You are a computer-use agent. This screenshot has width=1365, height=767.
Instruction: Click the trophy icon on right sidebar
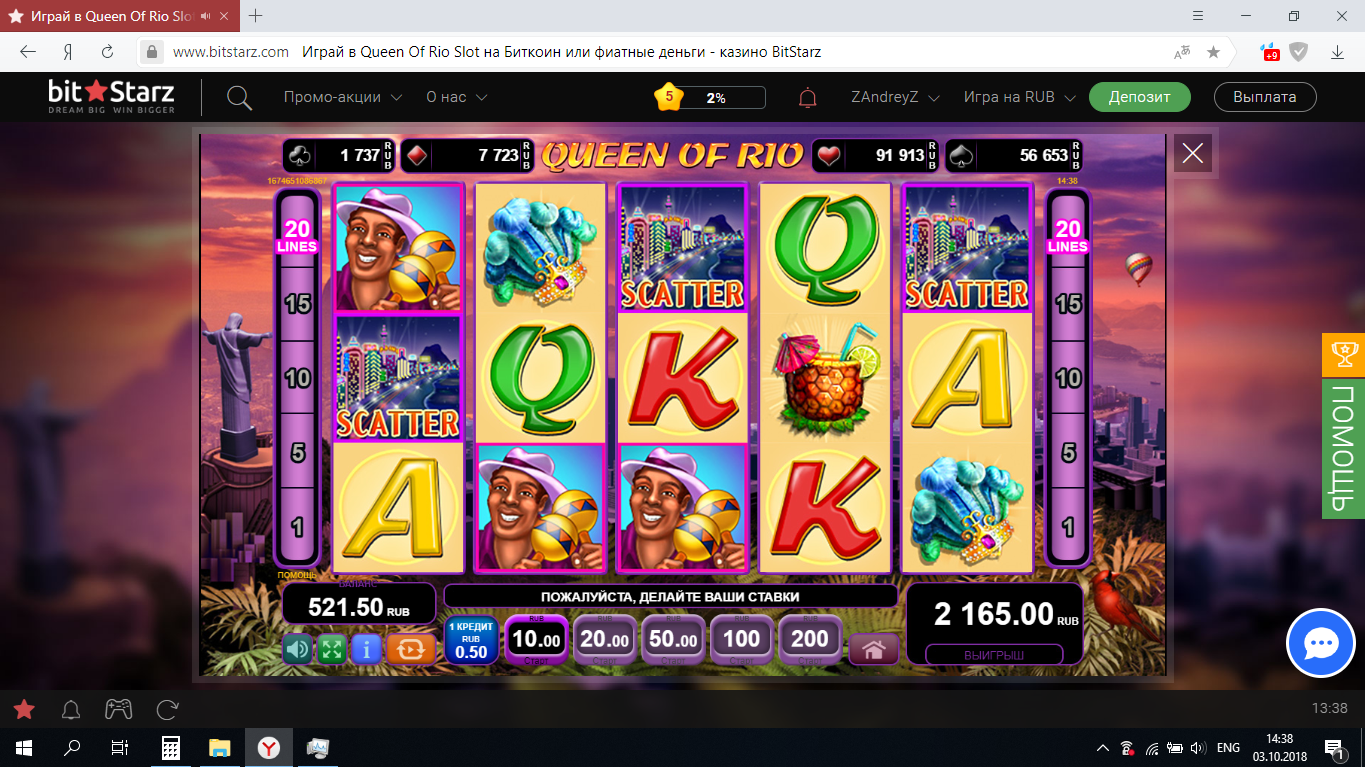[1343, 355]
